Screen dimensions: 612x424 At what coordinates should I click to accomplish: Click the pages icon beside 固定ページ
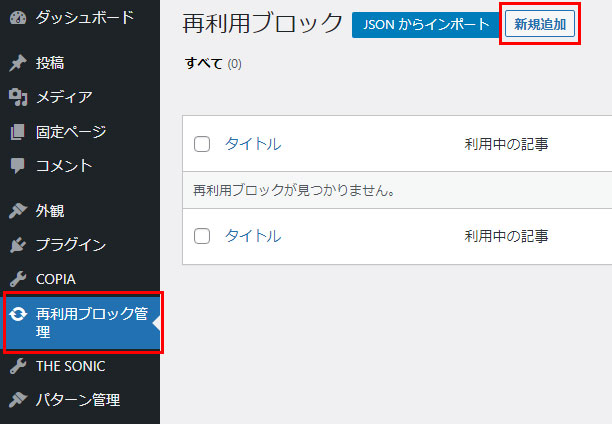(x=18, y=132)
